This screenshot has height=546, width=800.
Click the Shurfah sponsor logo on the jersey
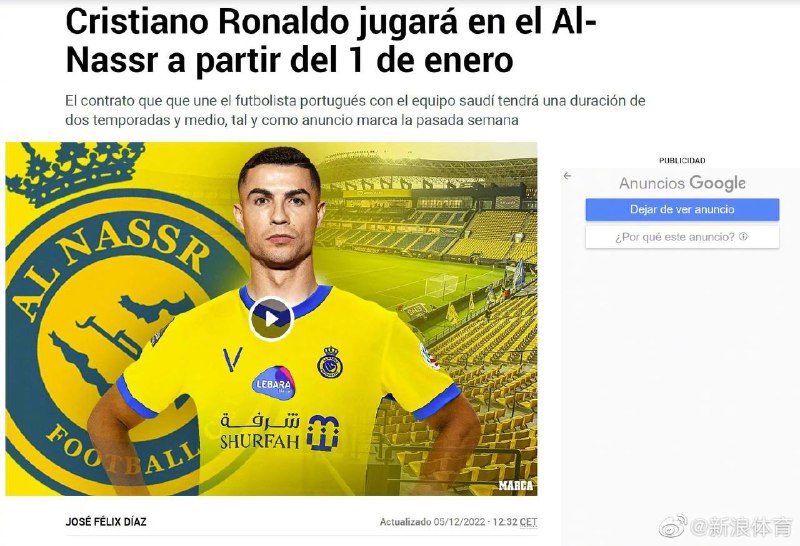pyautogui.click(x=280, y=432)
